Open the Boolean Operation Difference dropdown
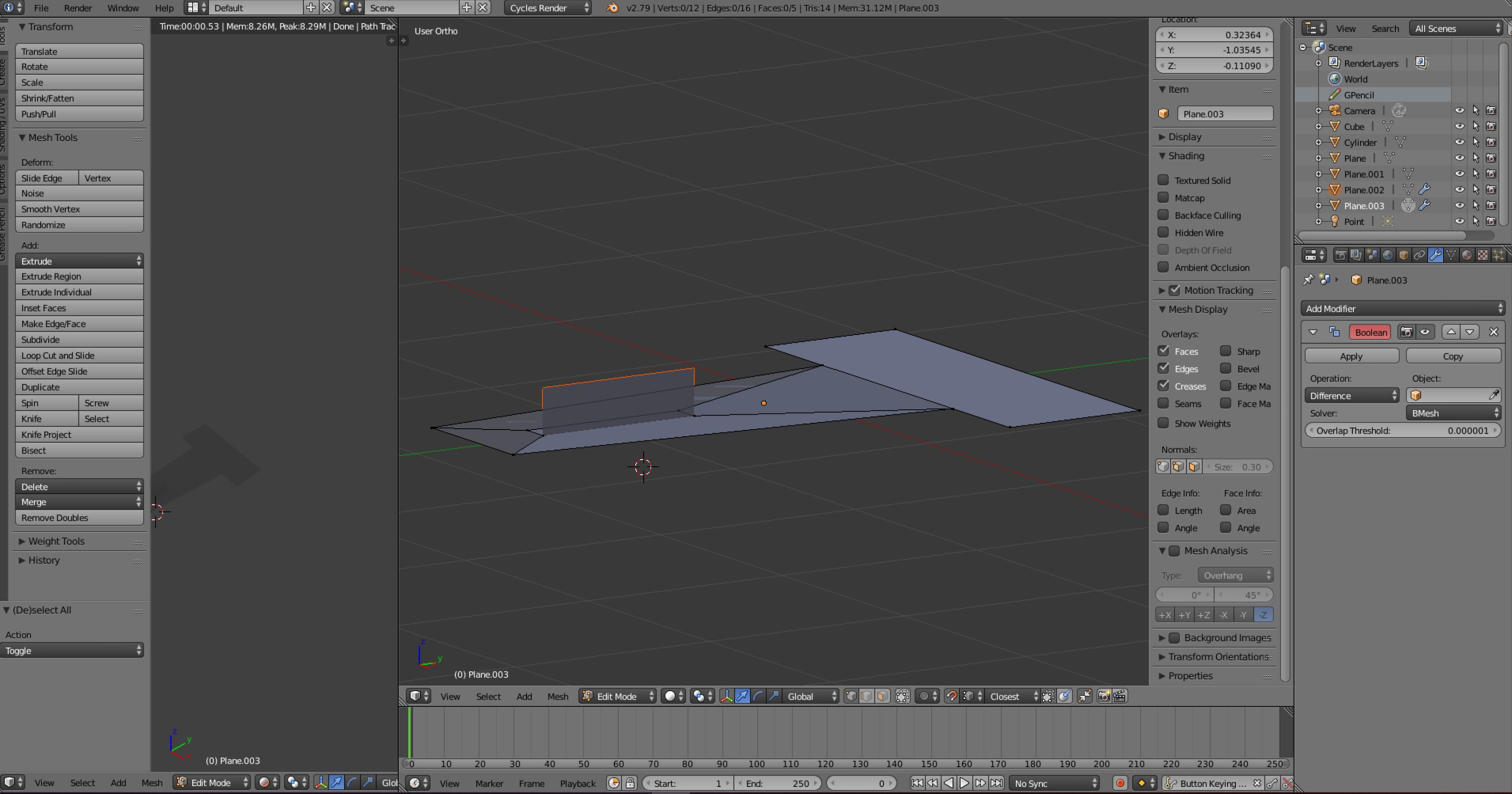This screenshot has height=794, width=1512. pyautogui.click(x=1352, y=396)
